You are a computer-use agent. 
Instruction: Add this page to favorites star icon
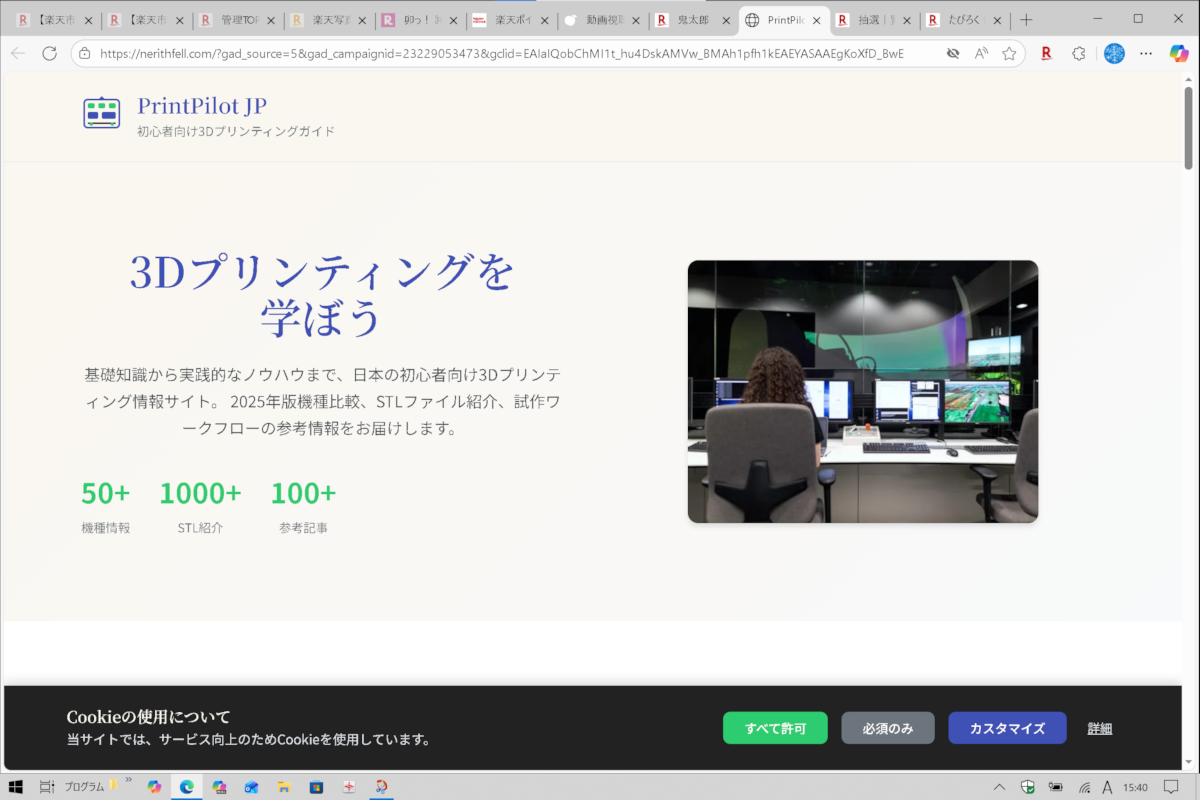click(x=1009, y=53)
